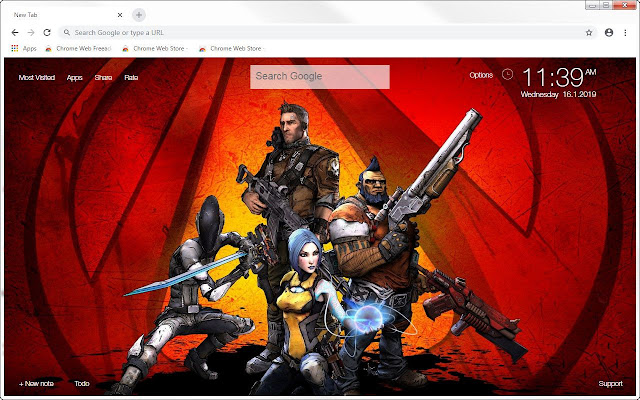The width and height of the screenshot is (640, 400).
Task: Open the Share menu
Action: tap(103, 78)
